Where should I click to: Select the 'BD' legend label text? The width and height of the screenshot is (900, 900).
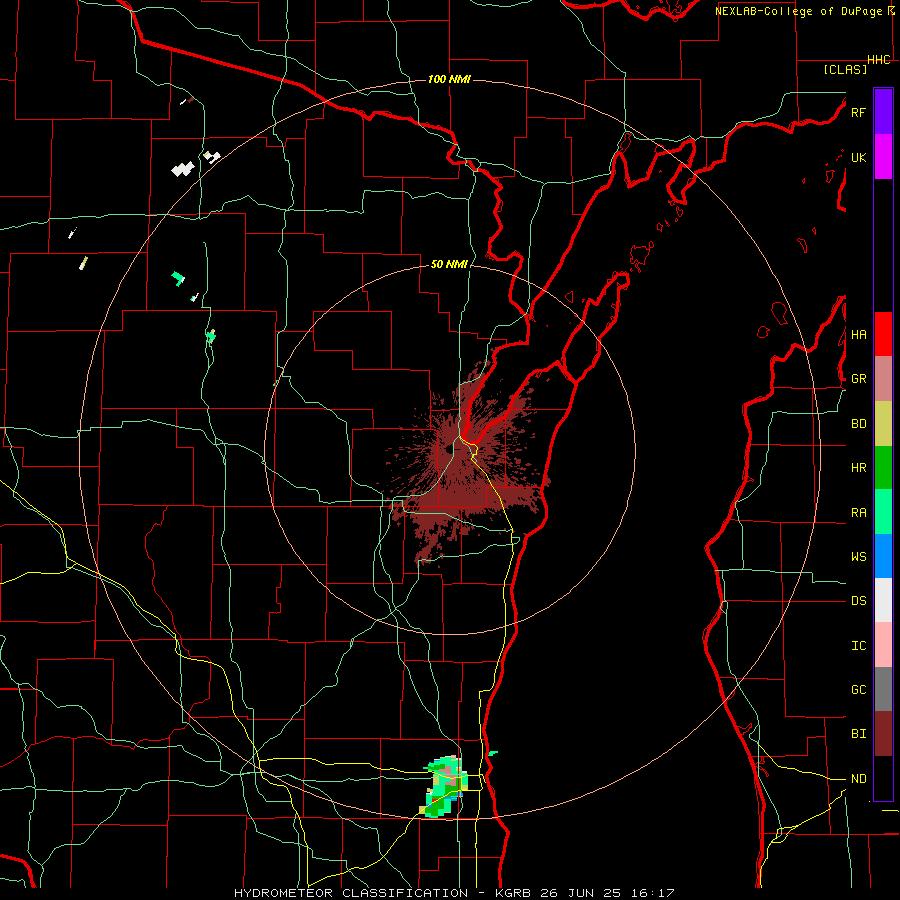(858, 424)
